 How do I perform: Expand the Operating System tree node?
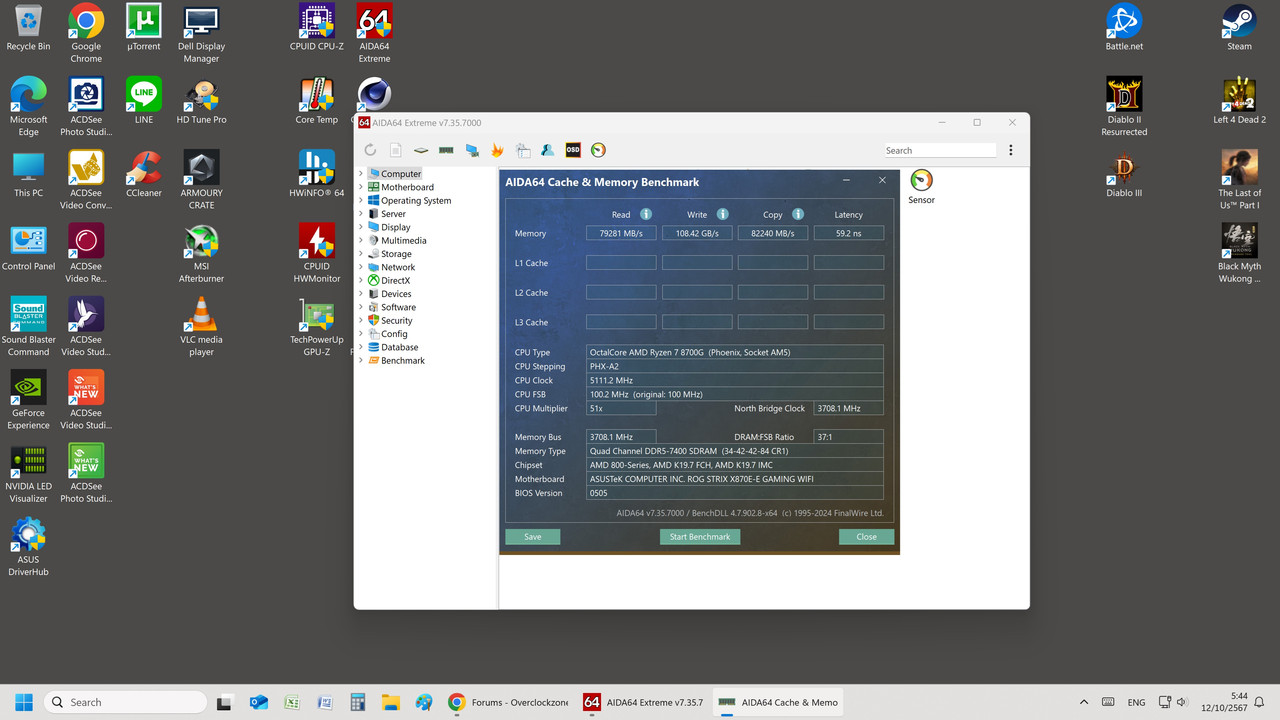click(361, 200)
